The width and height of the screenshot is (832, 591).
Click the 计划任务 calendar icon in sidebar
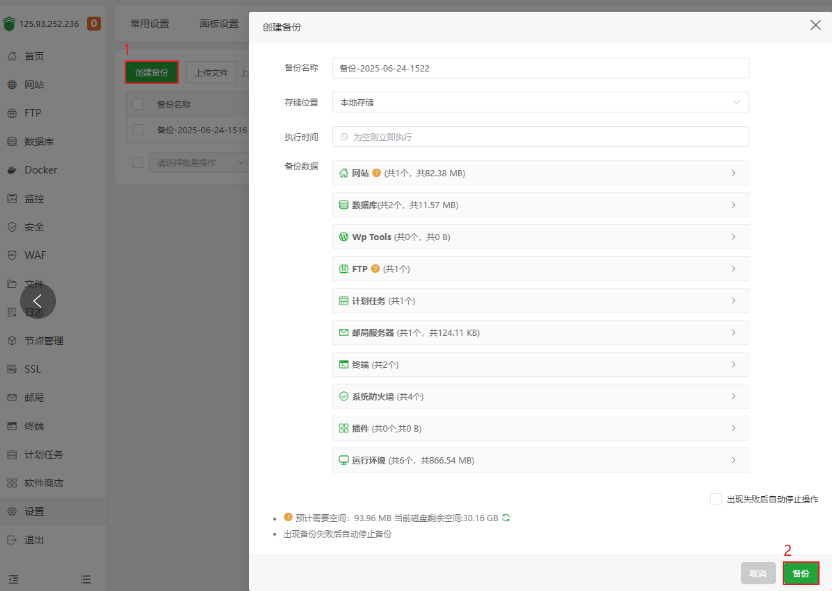pos(12,455)
